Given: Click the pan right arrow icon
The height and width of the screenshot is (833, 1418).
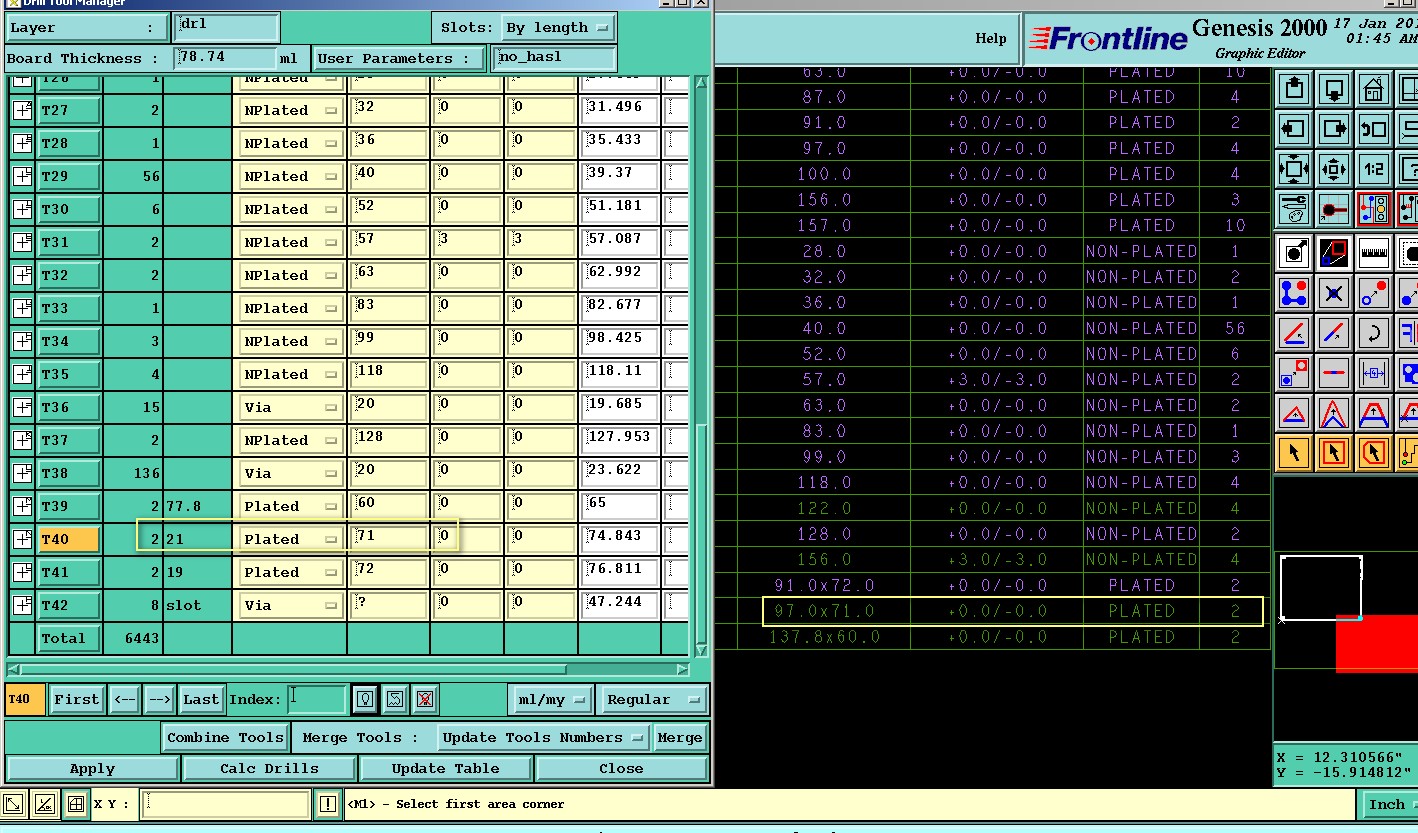Looking at the screenshot, I should (x=1334, y=128).
